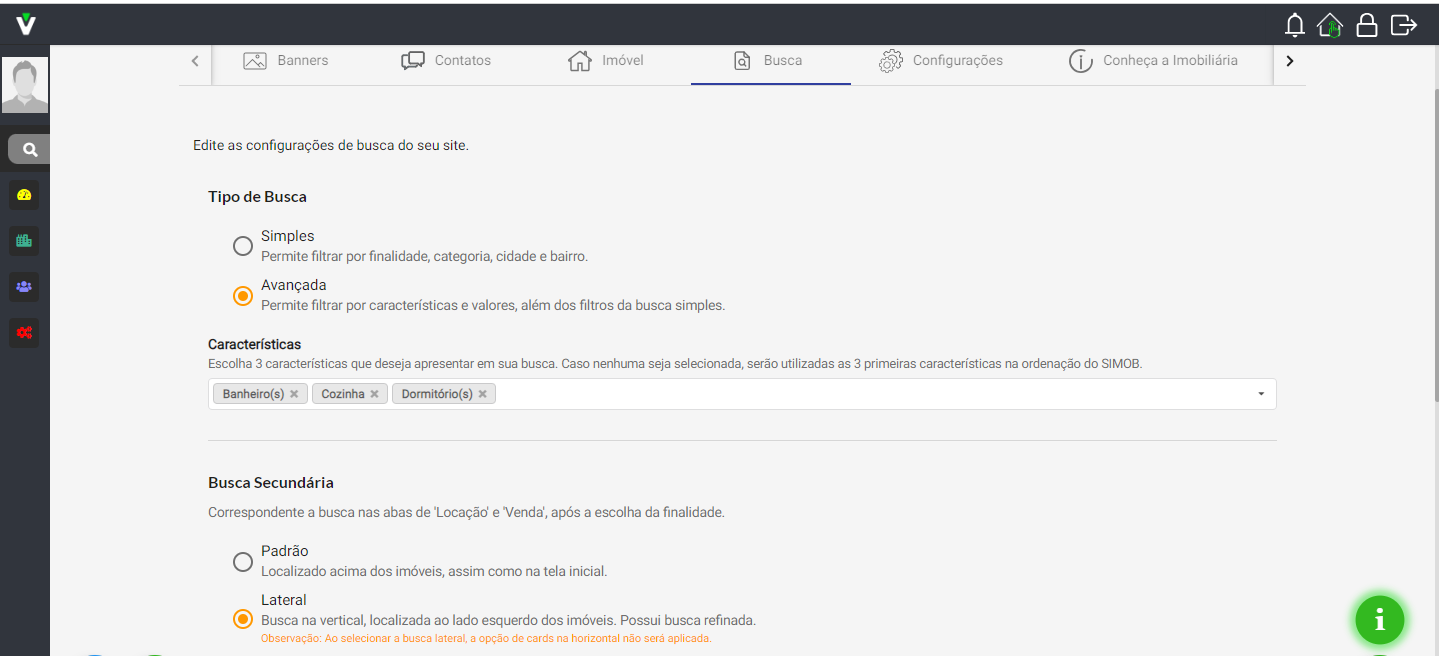Switch to the Banners tab

[x=286, y=61]
